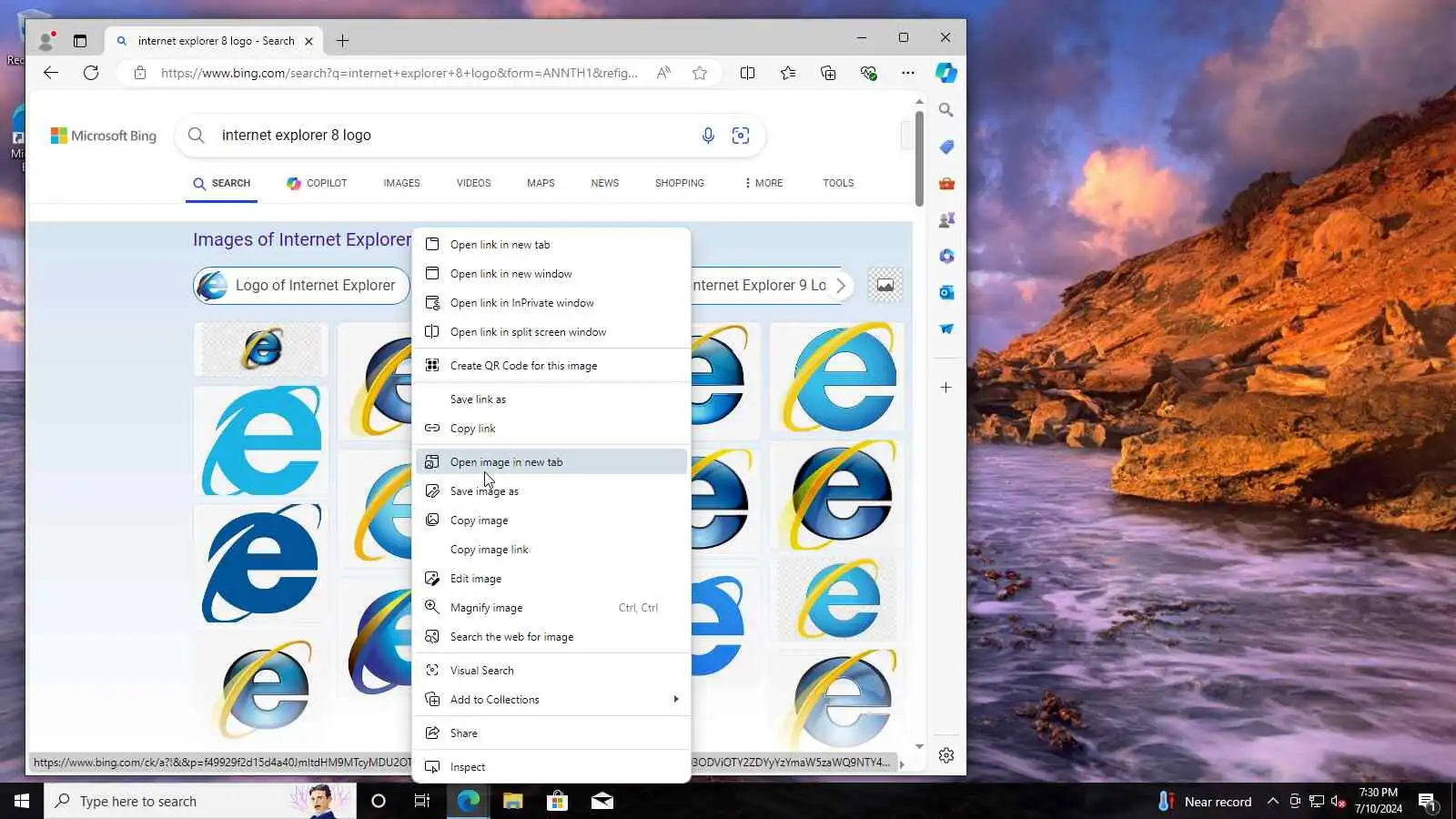Choose Open link in new tab
The image size is (1456, 819).
551,245
